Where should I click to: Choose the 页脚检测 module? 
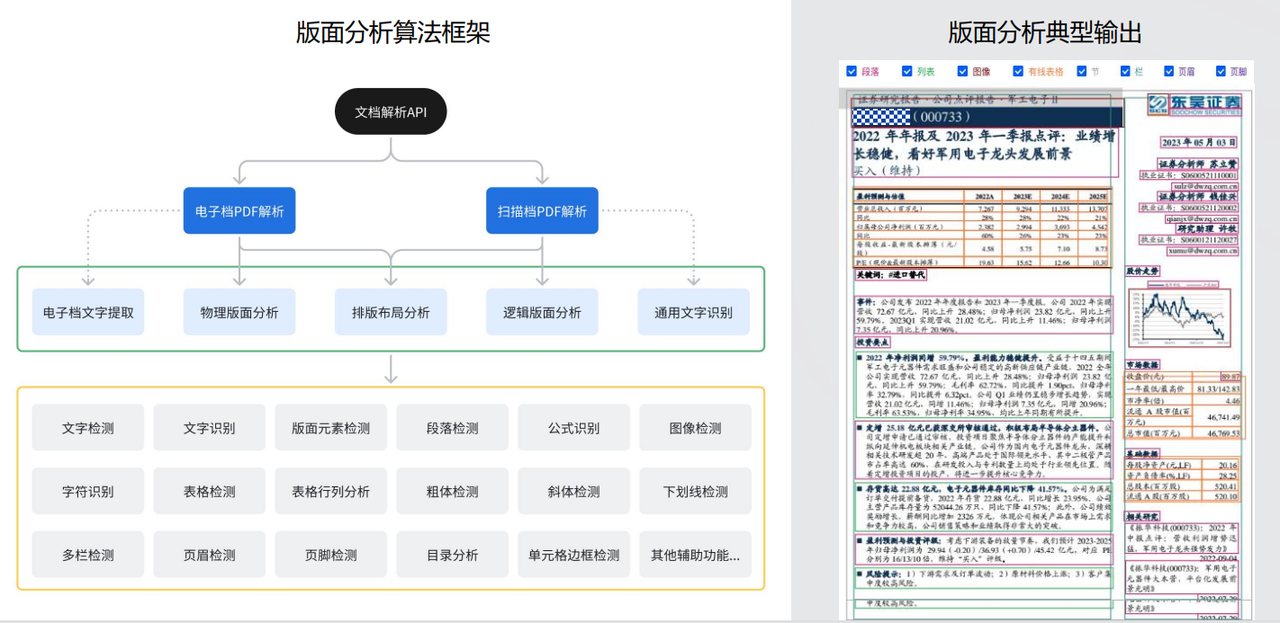pos(331,554)
